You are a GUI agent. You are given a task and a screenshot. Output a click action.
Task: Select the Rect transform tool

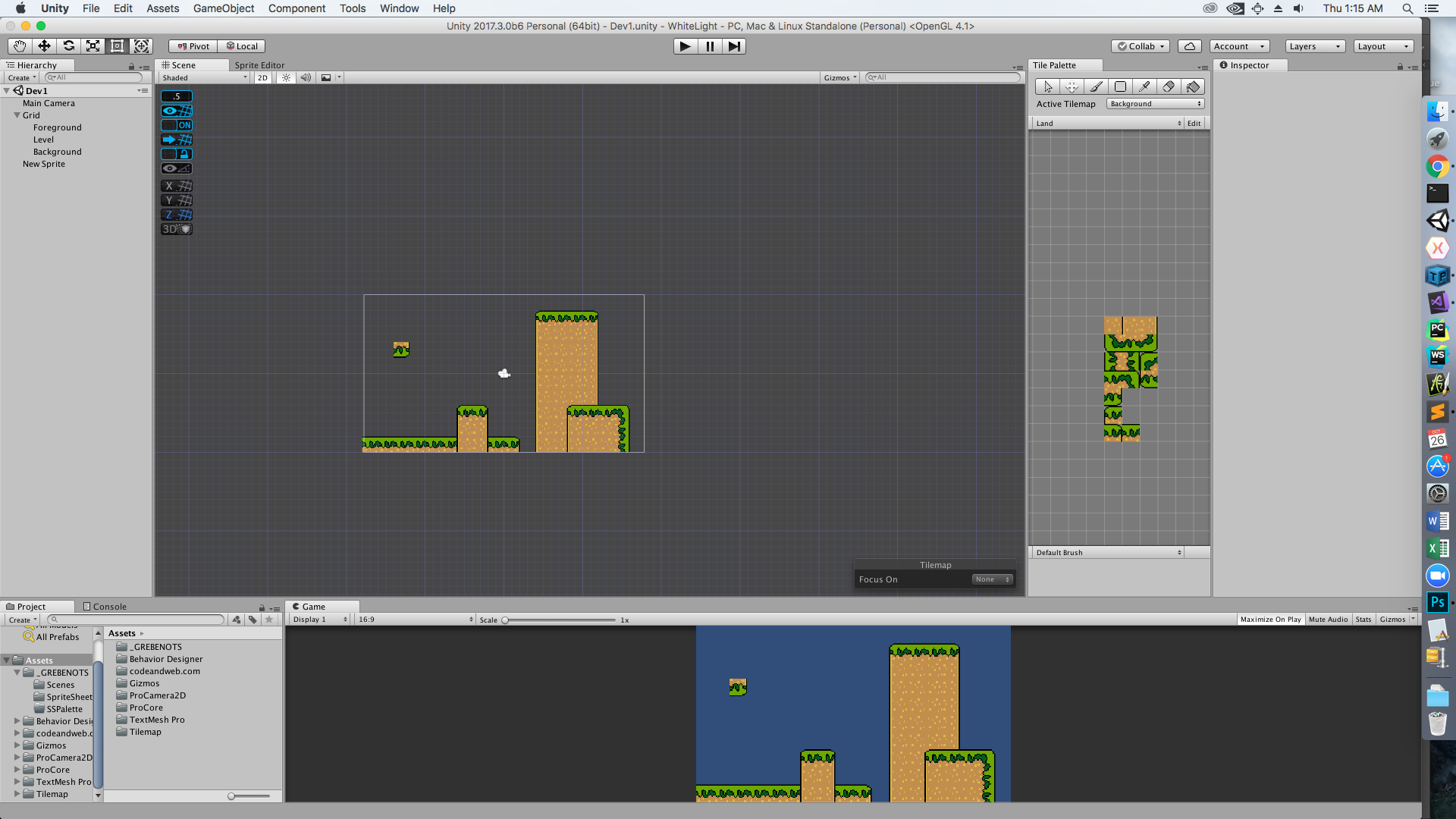[x=117, y=46]
